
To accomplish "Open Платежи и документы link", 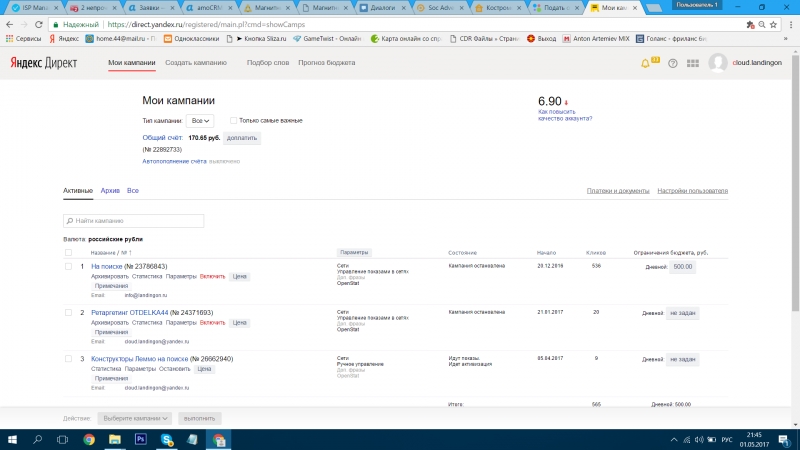I will (x=618, y=191).
